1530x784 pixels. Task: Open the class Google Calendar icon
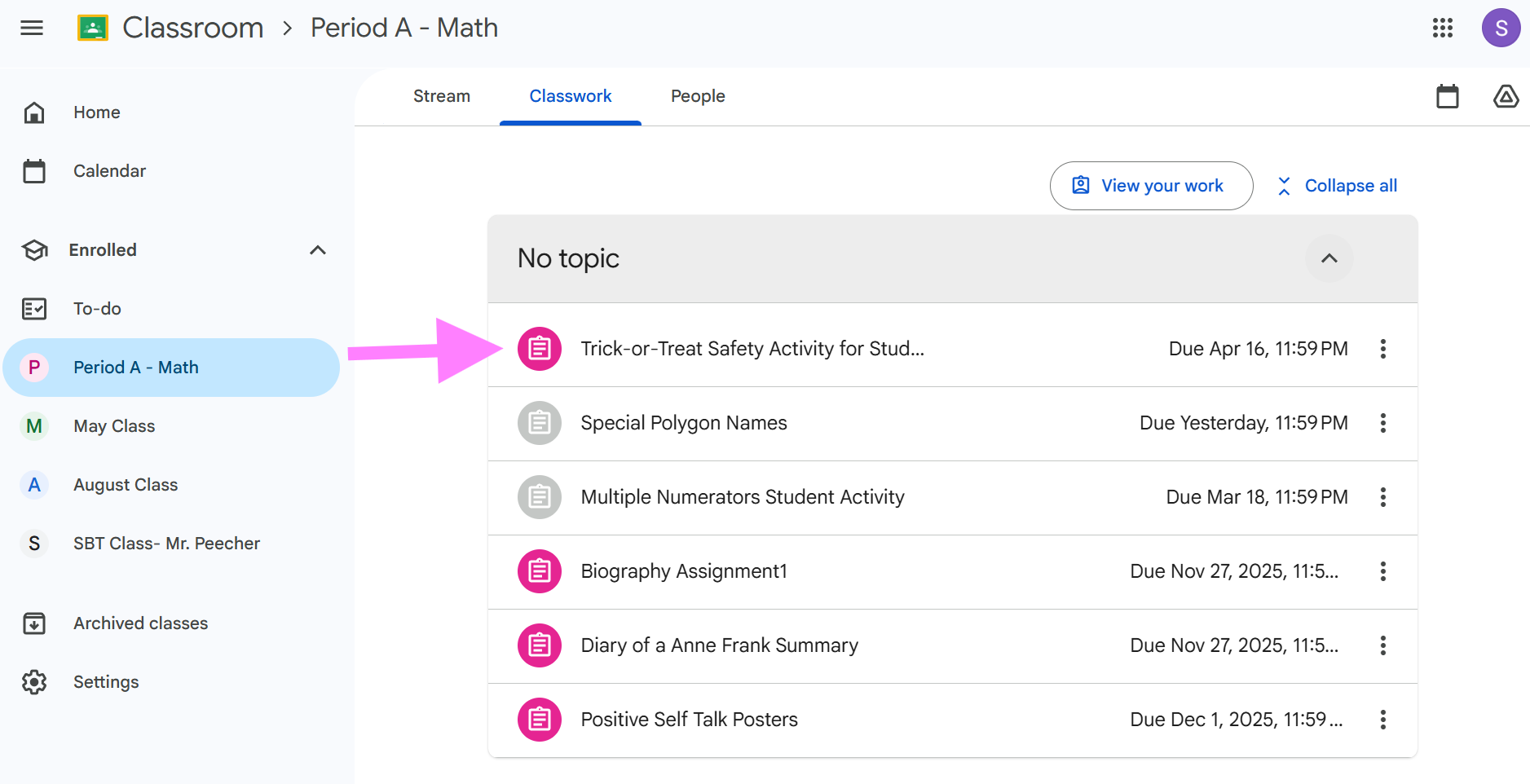(x=1447, y=97)
